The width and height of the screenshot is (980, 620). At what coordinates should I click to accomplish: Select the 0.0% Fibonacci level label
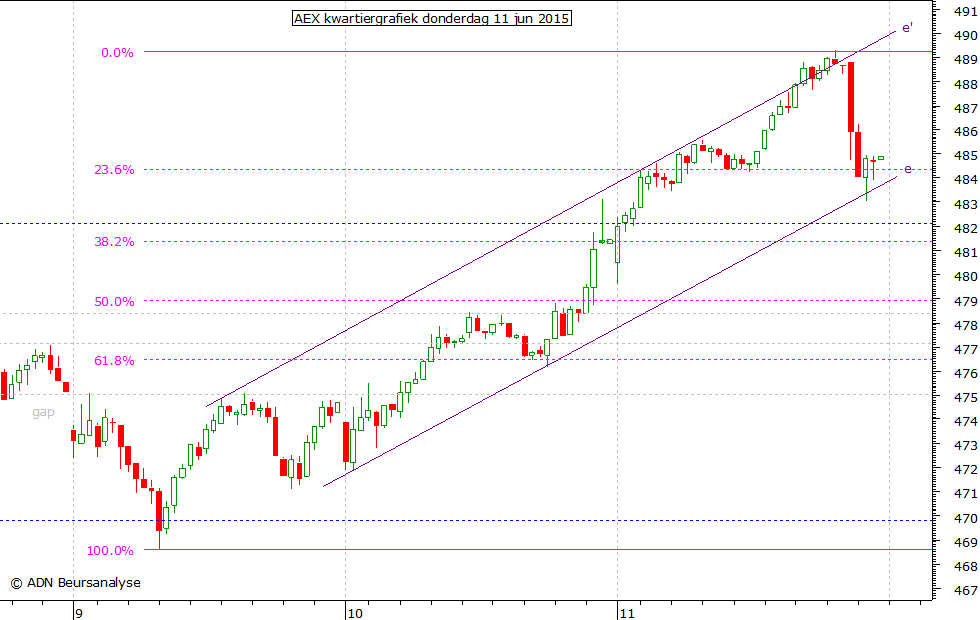point(118,52)
